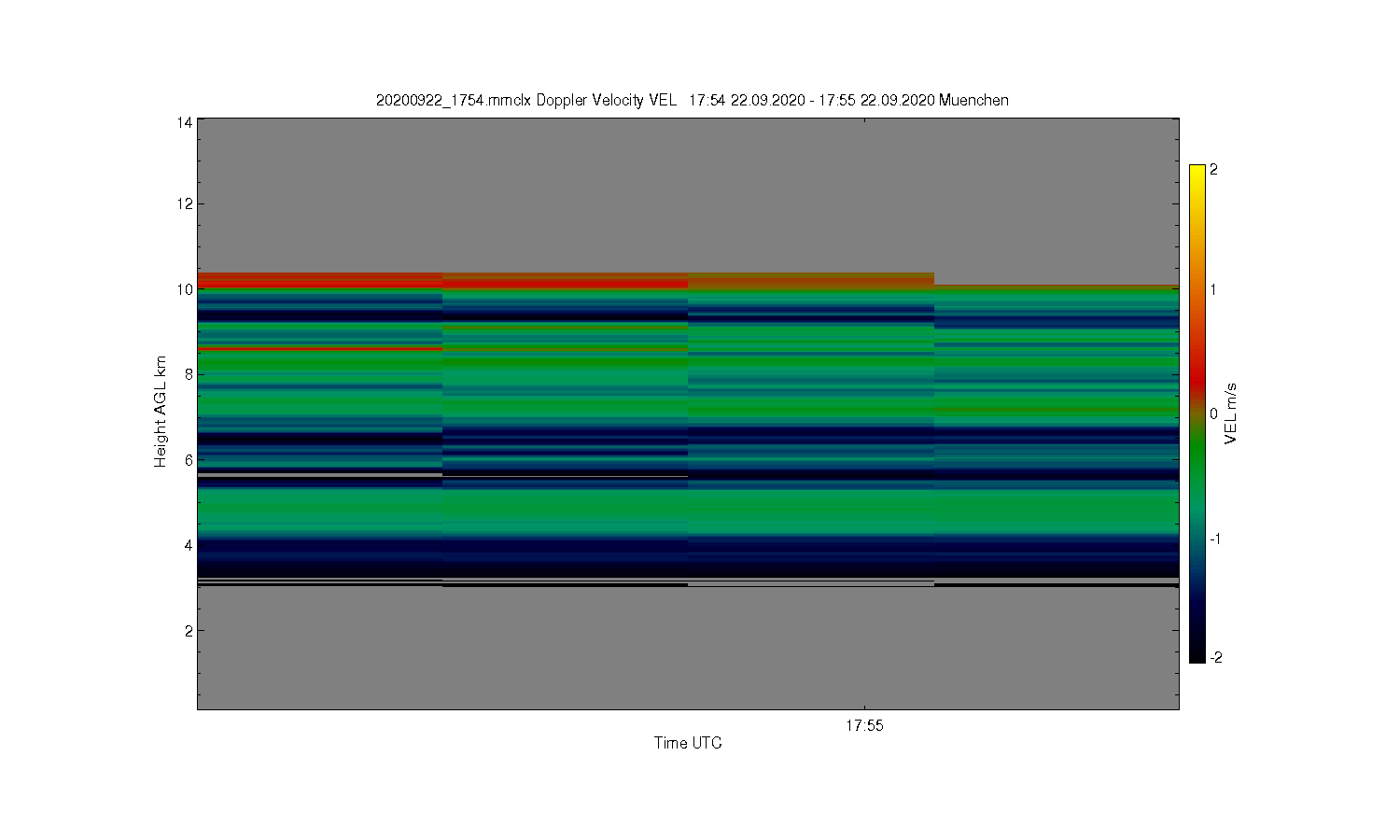Click the plot title text

[692, 100]
